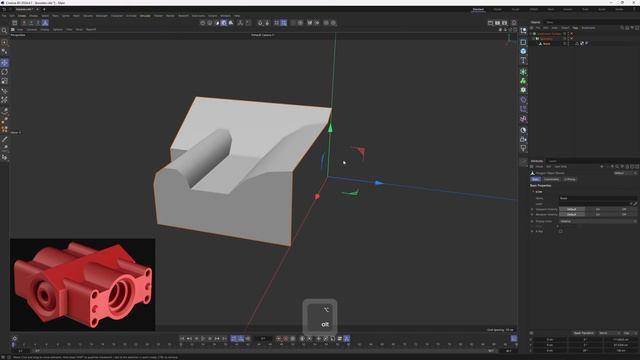The width and height of the screenshot is (640, 360).
Task: Switch to the Sculpt layout
Action: coord(516,9)
